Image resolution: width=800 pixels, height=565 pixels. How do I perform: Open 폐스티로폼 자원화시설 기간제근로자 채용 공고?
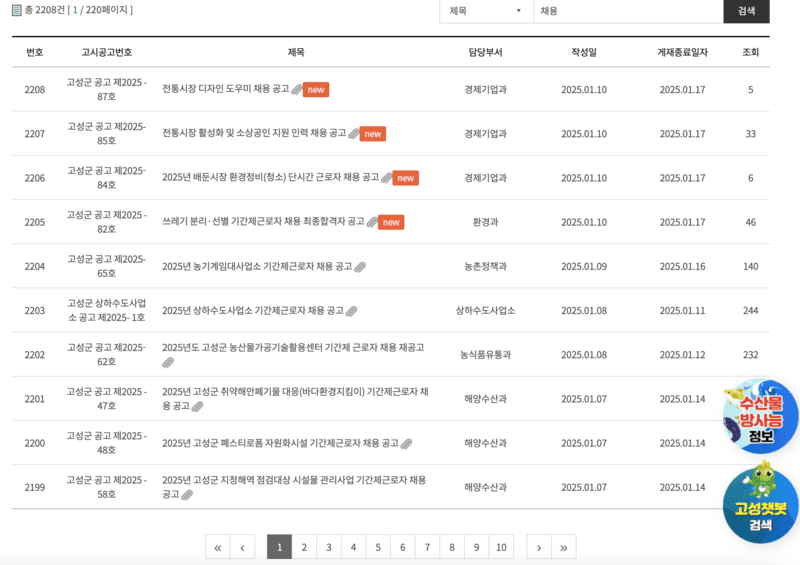(280, 443)
